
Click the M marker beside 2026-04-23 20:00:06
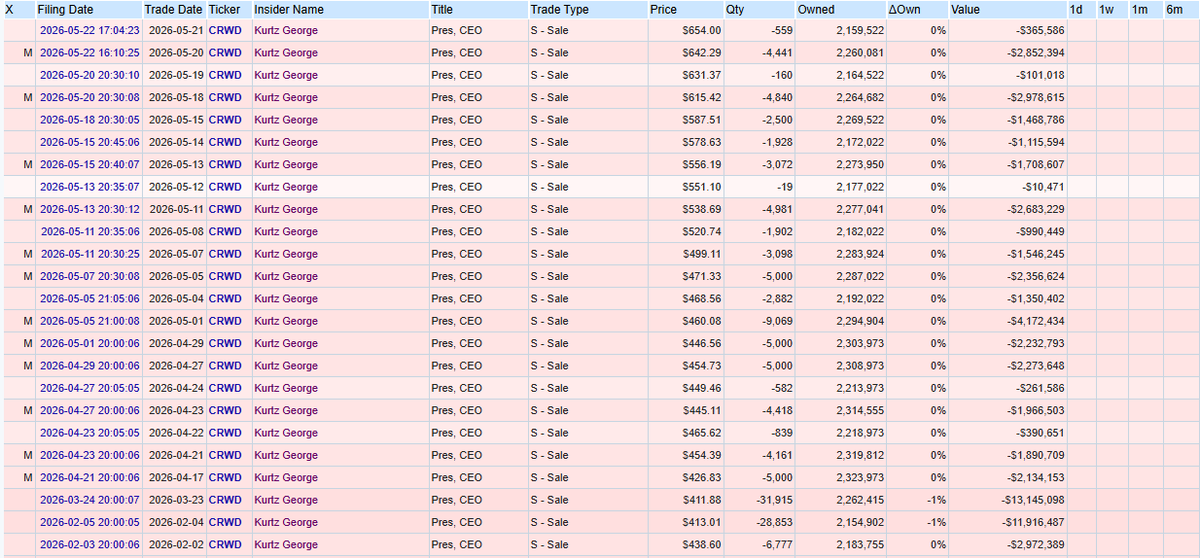click(28, 456)
